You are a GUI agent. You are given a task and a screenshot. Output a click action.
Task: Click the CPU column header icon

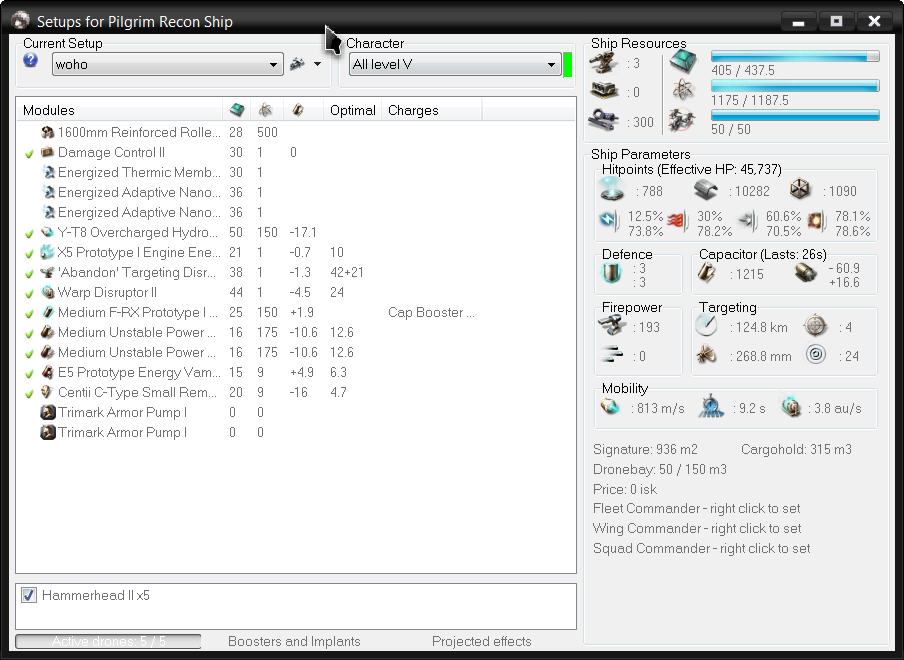click(236, 110)
